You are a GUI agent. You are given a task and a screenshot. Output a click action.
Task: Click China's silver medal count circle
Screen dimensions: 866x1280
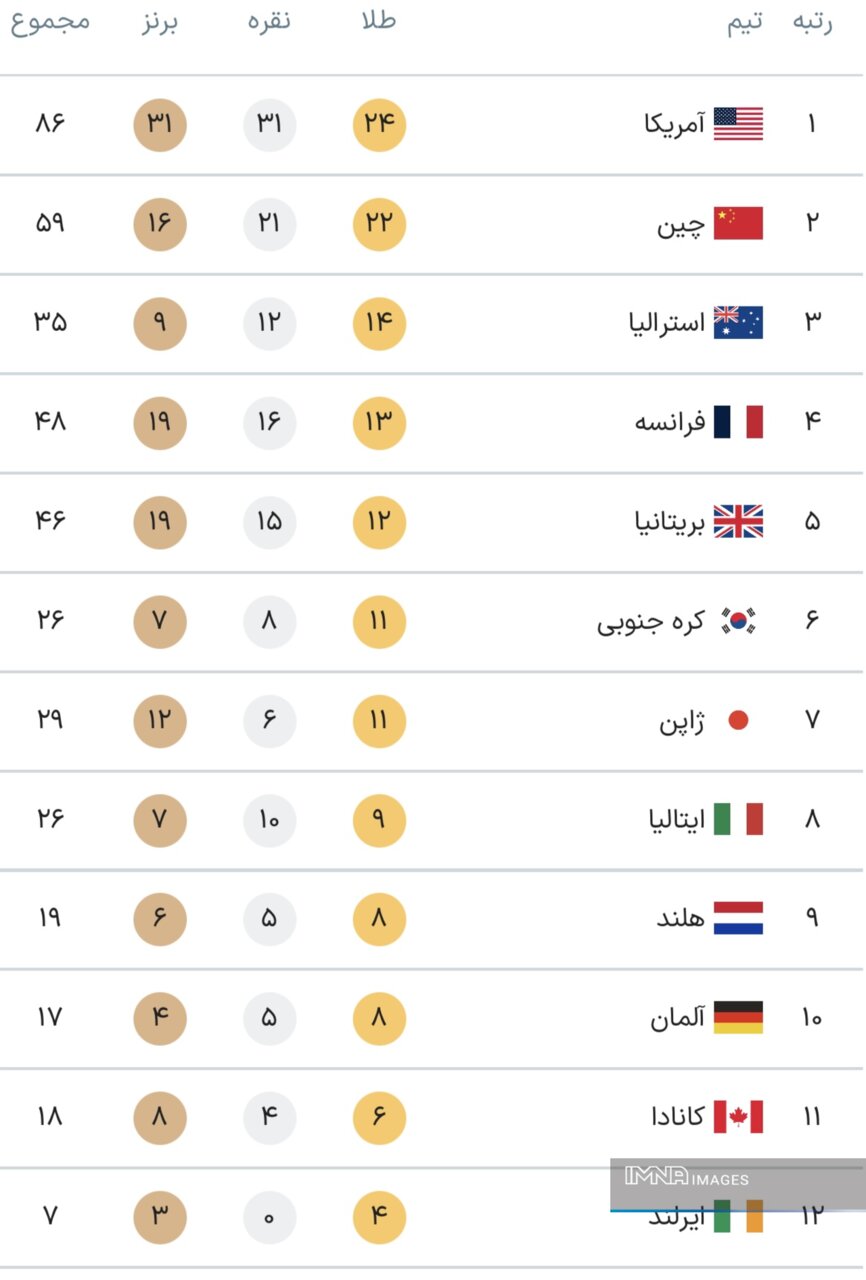(x=269, y=224)
